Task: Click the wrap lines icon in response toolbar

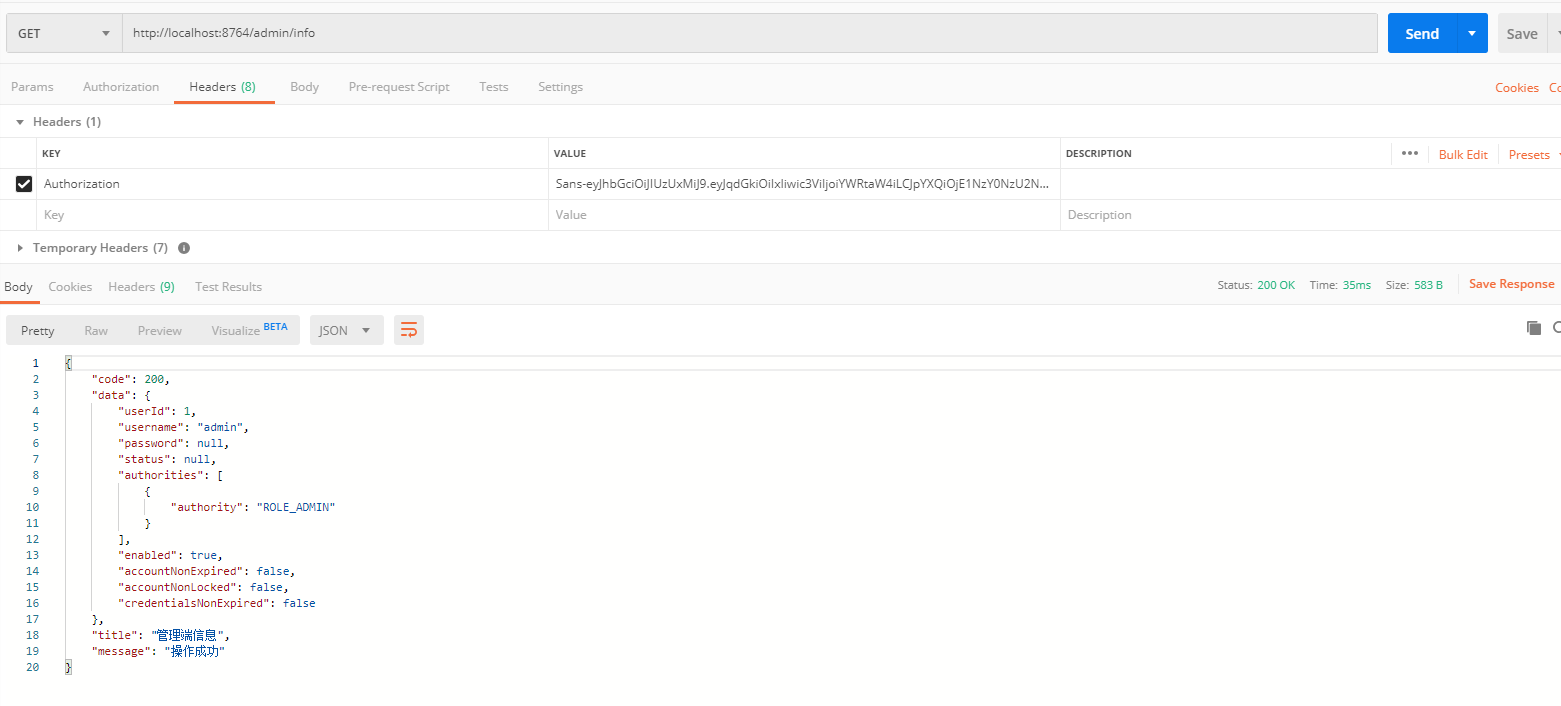Action: coord(408,330)
